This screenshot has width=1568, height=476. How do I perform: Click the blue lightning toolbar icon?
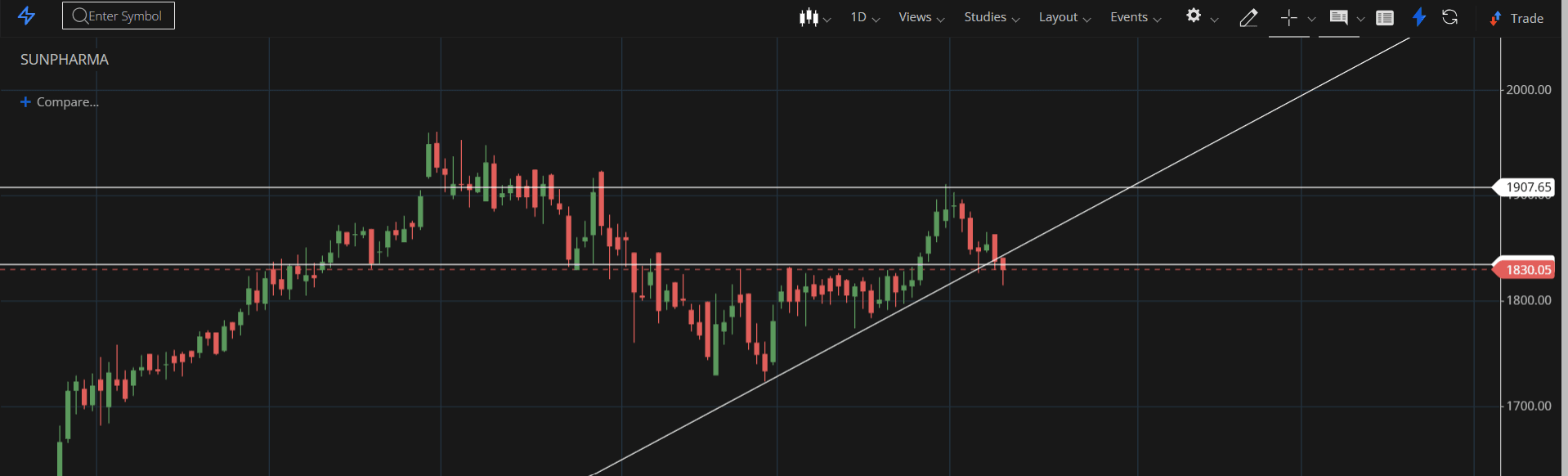(x=1419, y=16)
